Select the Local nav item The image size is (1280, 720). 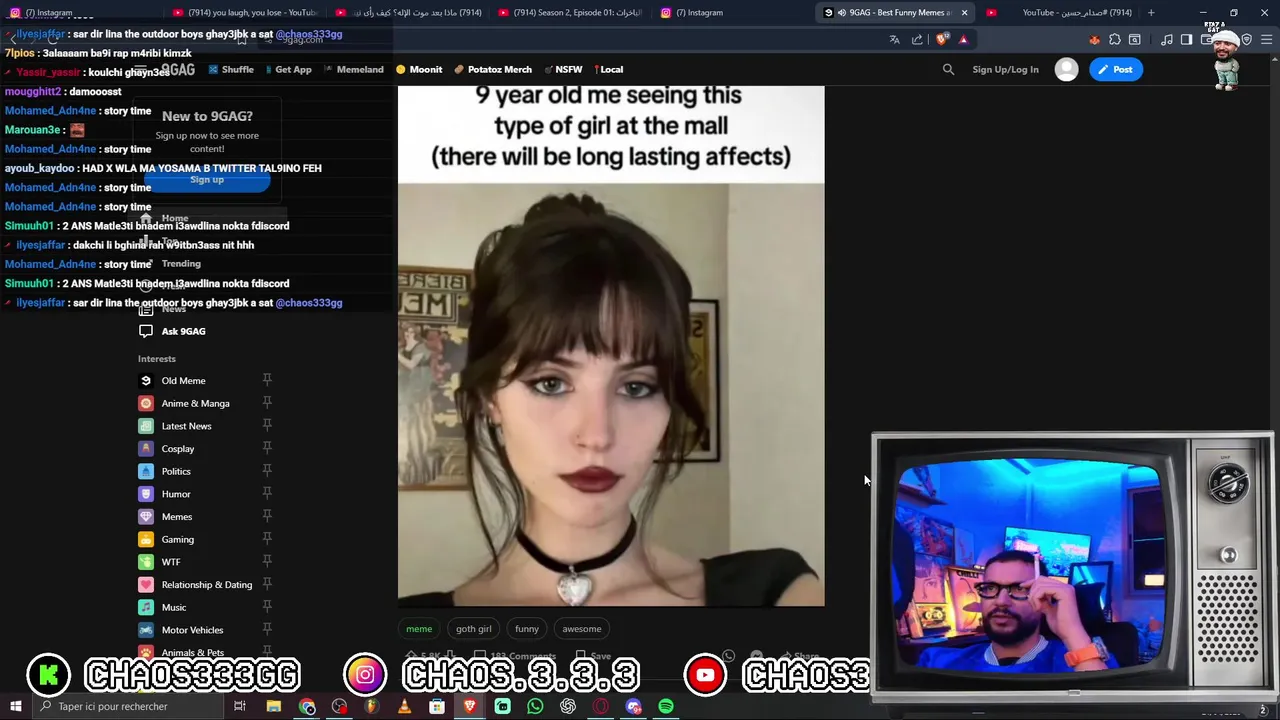608,69
